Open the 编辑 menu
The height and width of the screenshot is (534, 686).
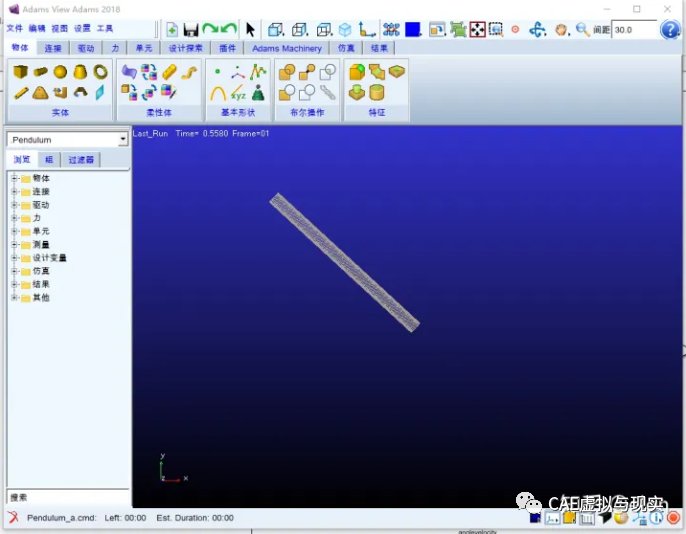click(37, 28)
